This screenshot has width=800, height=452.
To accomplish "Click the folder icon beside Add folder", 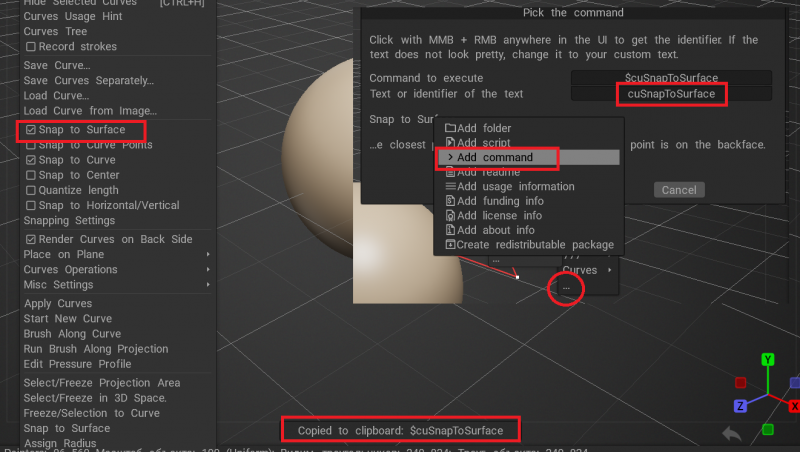I will click(x=450, y=128).
